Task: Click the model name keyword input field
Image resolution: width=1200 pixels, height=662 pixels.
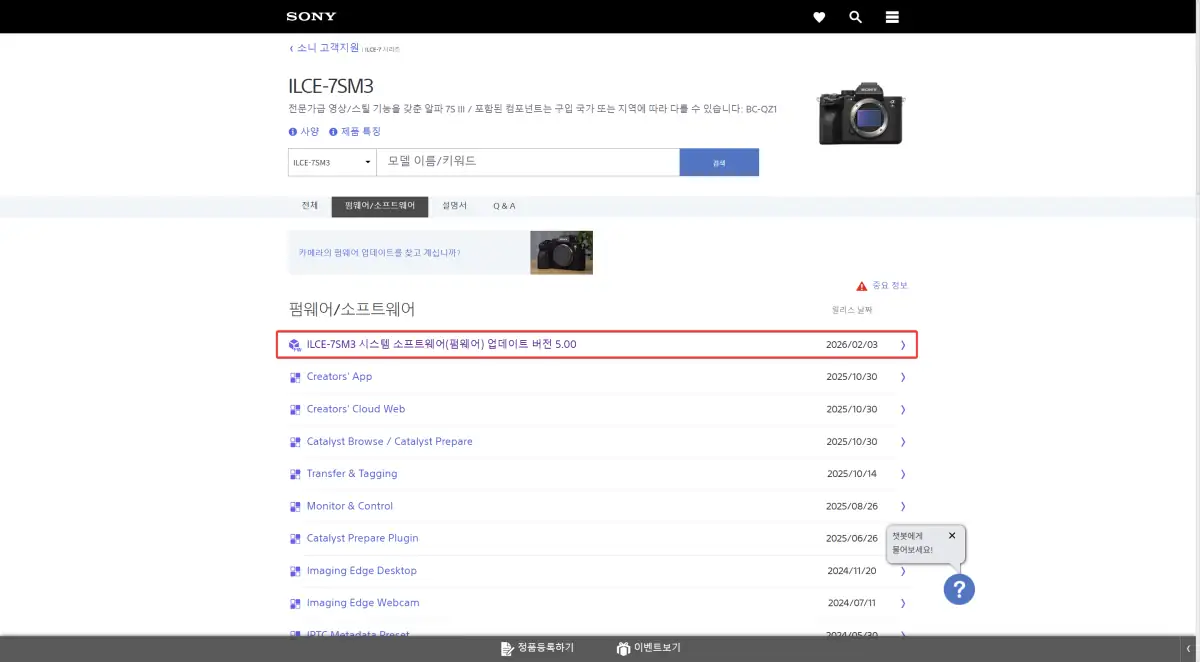Action: 528,162
